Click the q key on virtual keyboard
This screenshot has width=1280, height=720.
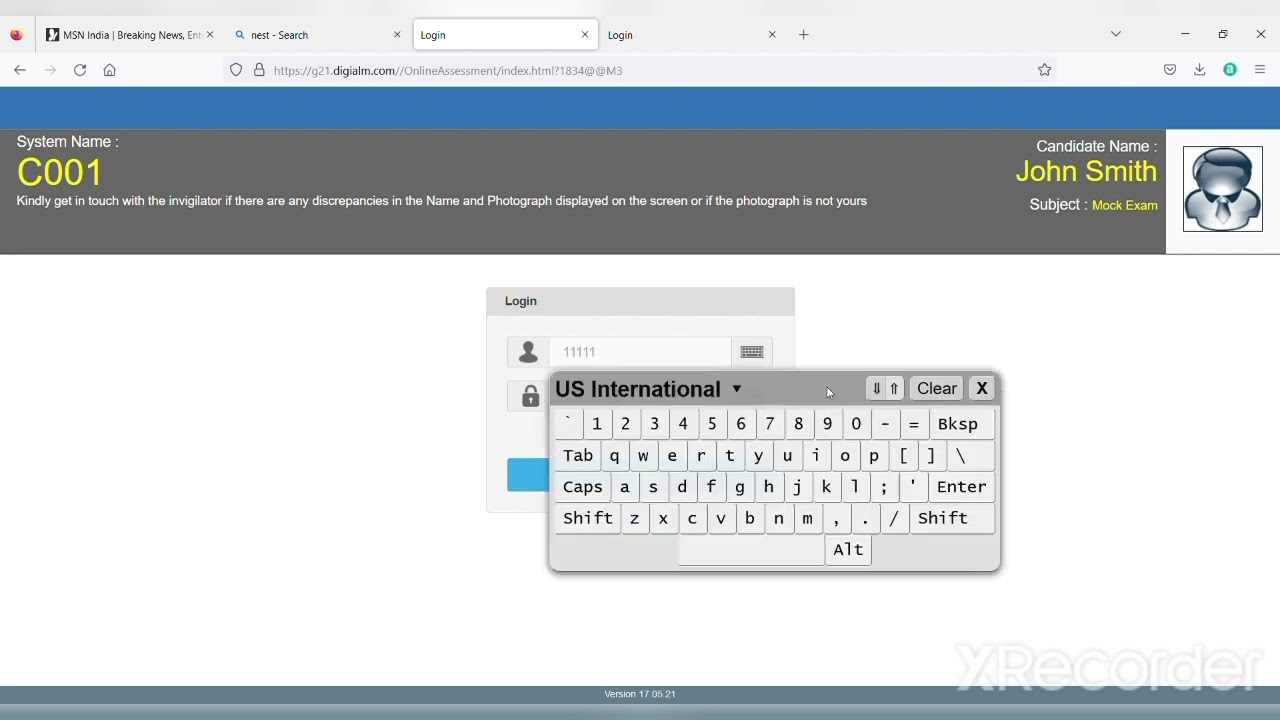point(615,456)
